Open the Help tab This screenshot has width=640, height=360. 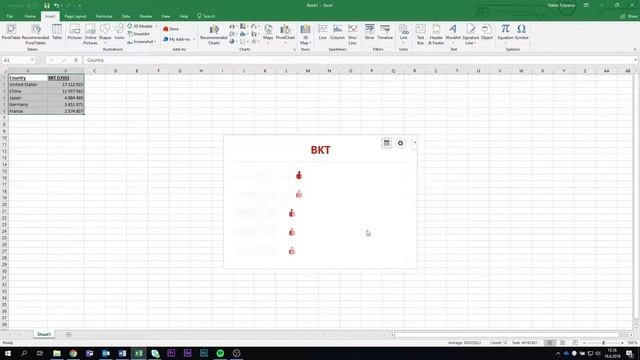[184, 16]
